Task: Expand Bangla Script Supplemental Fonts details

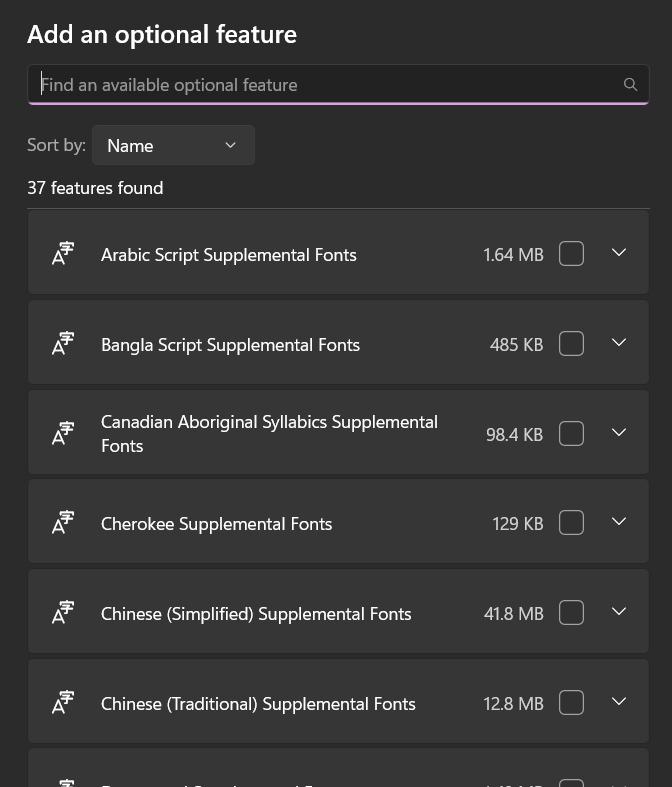Action: (x=619, y=343)
